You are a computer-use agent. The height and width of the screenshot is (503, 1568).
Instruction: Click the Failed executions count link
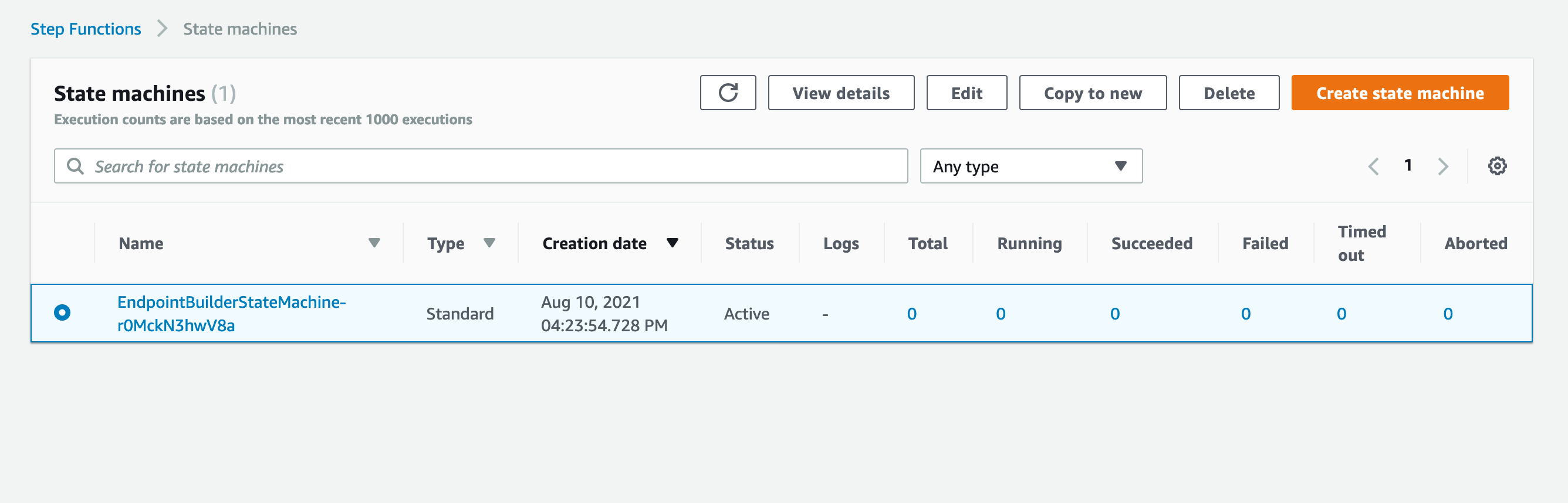[1245, 314]
